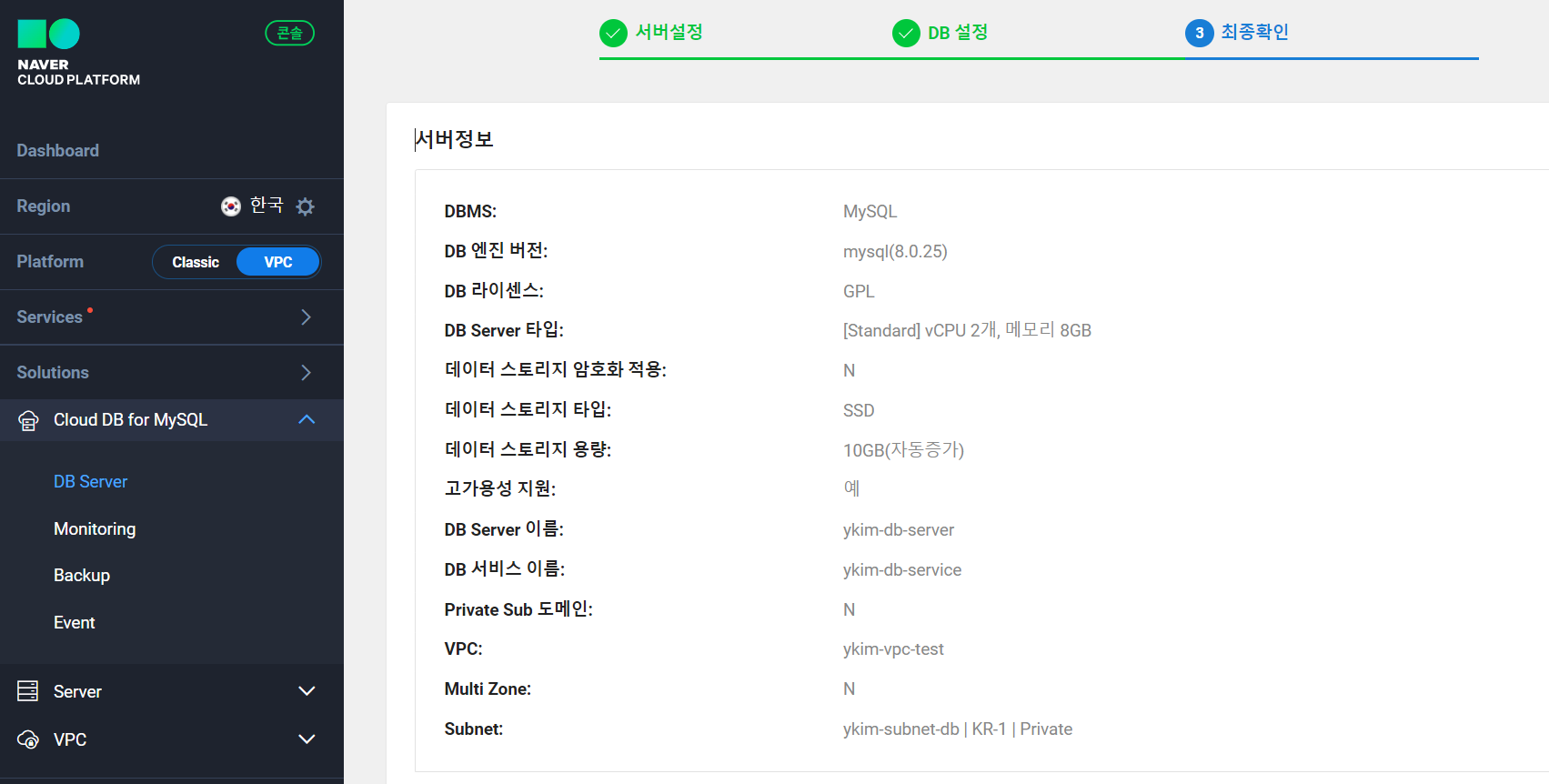The image size is (1549, 784).
Task: Click the 고가용성 지원 label
Action: tap(500, 489)
